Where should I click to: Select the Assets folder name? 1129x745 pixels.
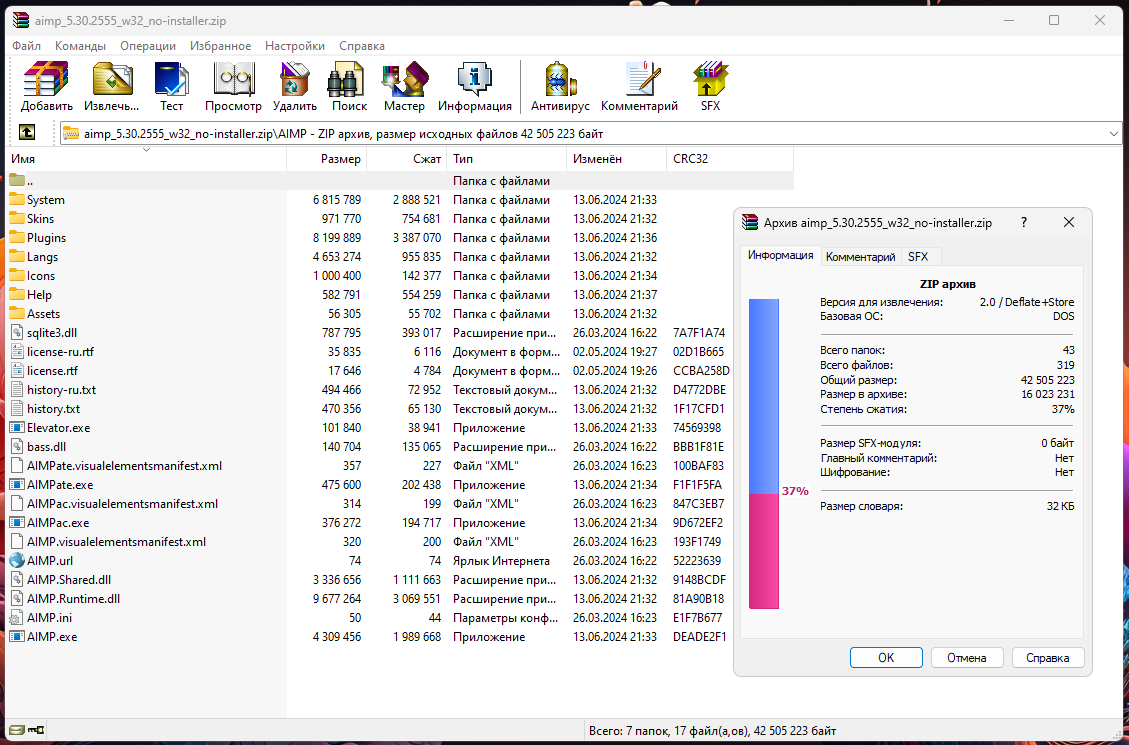[44, 314]
